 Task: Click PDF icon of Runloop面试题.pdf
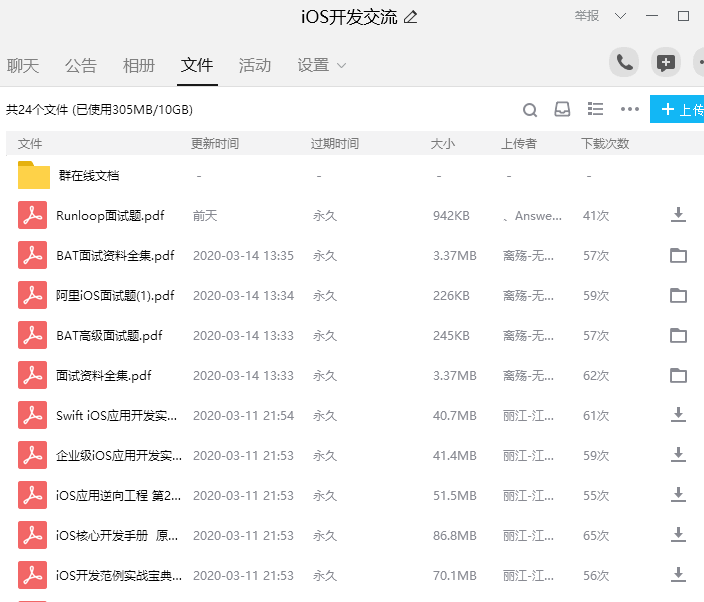click(x=32, y=215)
